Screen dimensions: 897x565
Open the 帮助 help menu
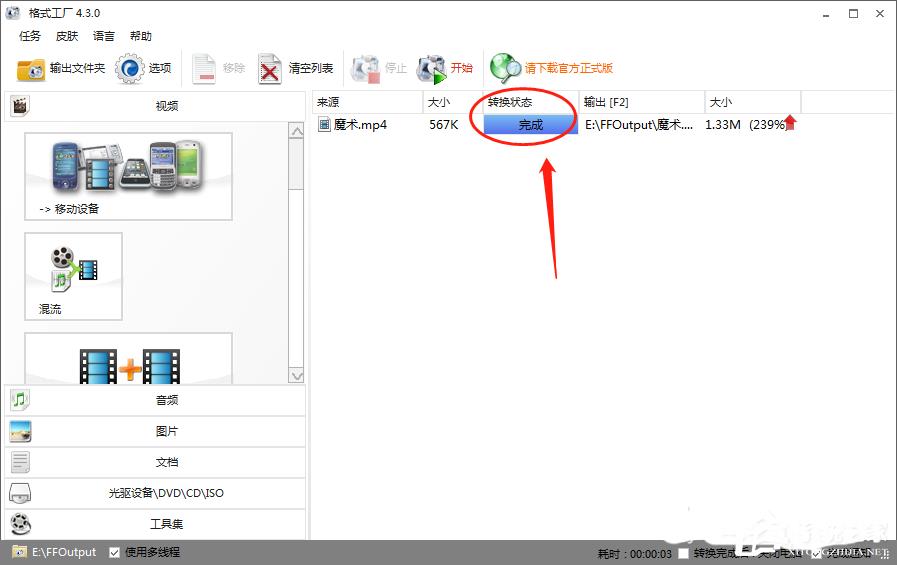tap(141, 36)
